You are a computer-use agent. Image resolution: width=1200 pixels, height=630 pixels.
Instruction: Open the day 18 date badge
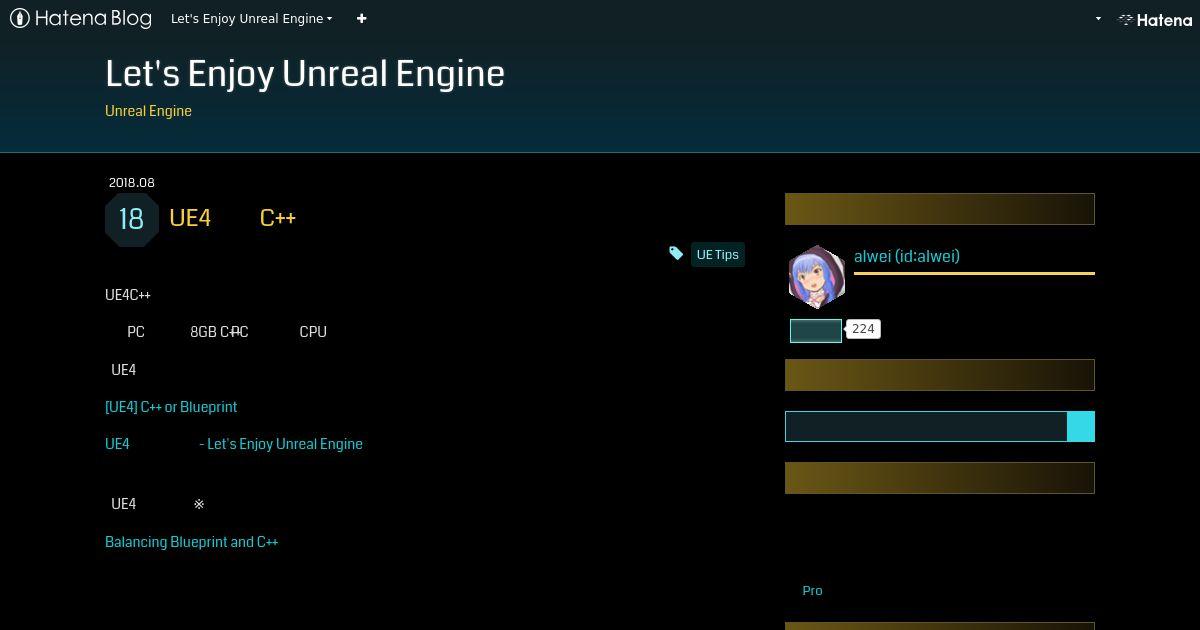[131, 219]
